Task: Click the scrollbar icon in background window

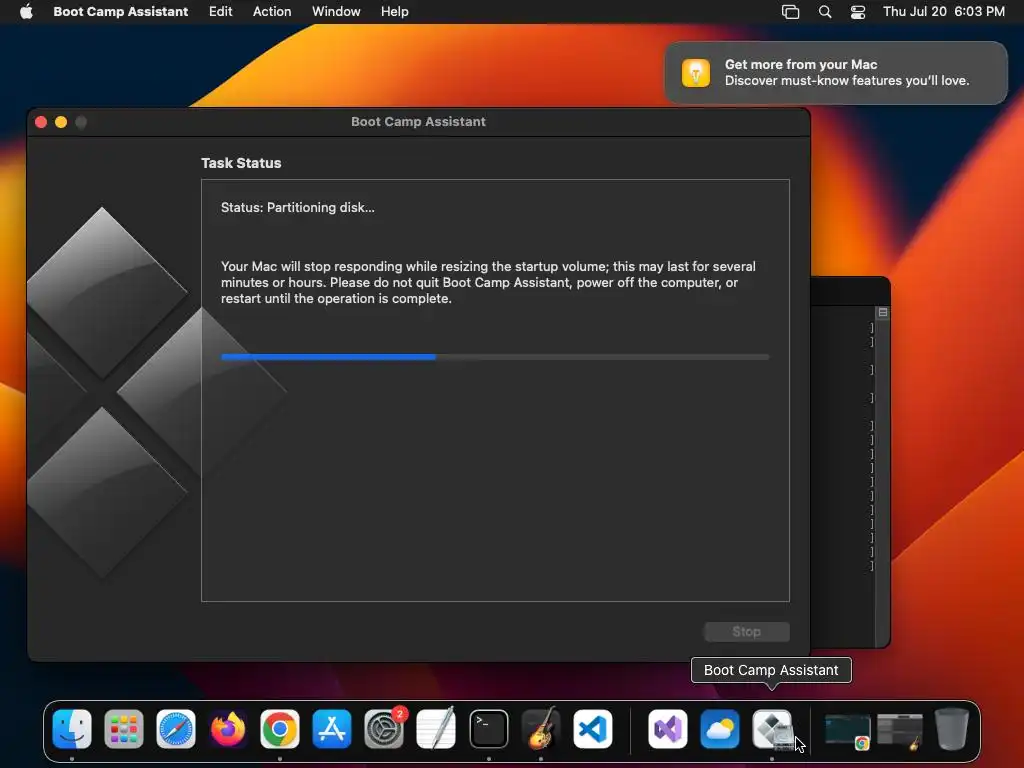Action: coord(882,313)
